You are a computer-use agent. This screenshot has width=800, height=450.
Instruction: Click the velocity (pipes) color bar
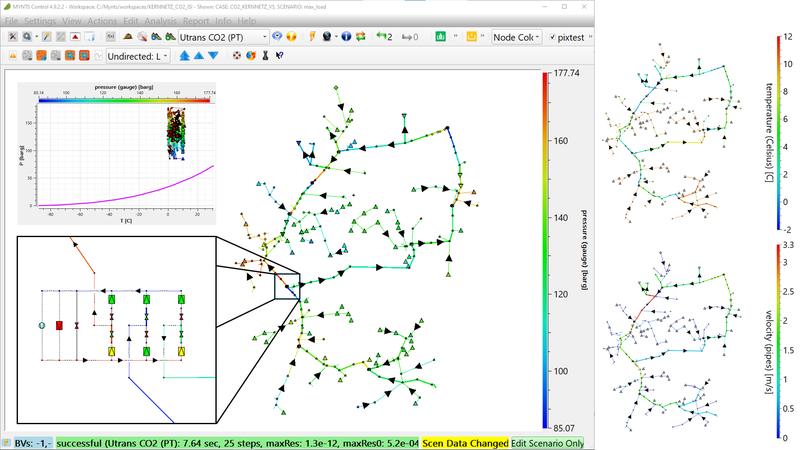click(778, 341)
